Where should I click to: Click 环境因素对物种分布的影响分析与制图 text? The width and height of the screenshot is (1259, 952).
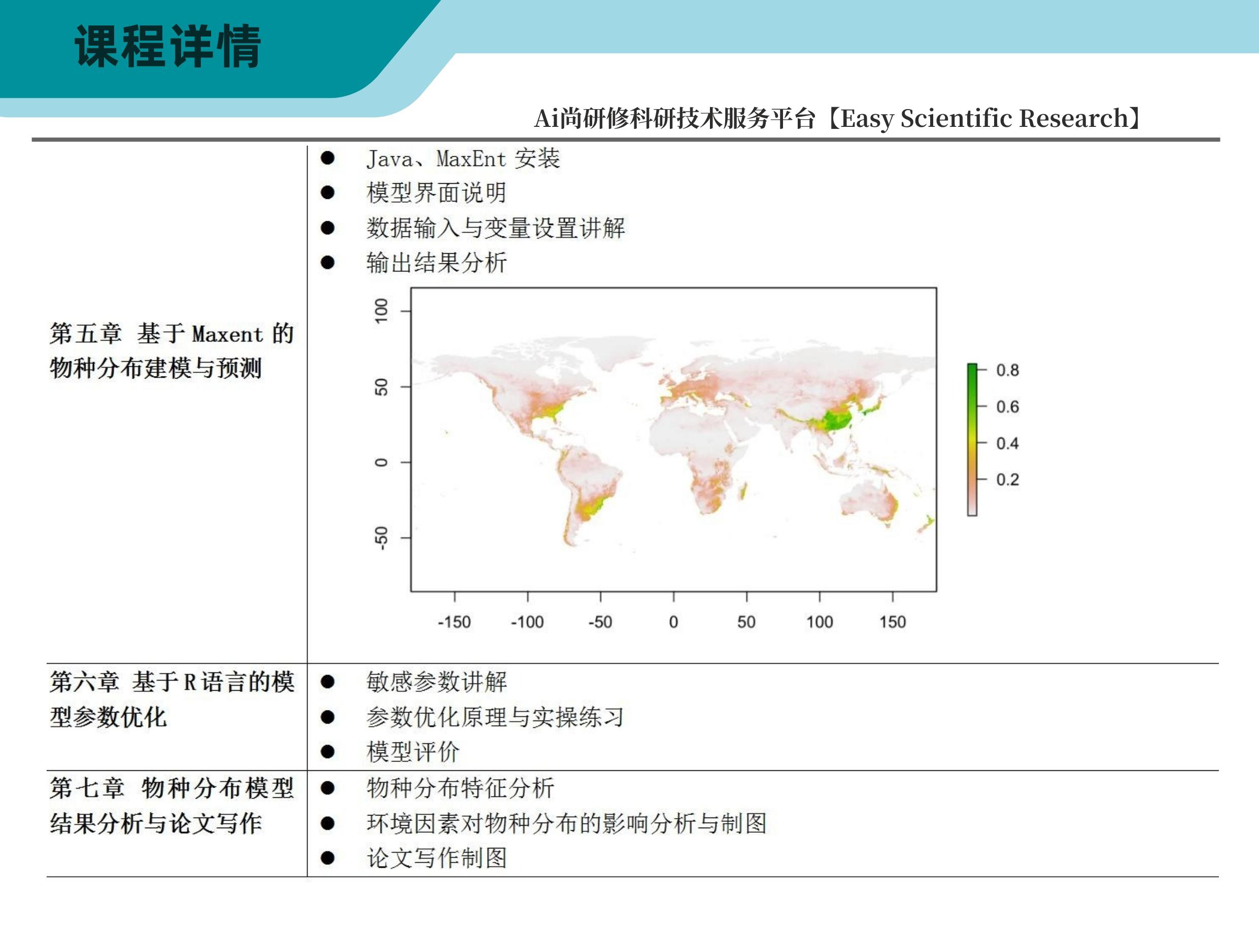(x=566, y=824)
